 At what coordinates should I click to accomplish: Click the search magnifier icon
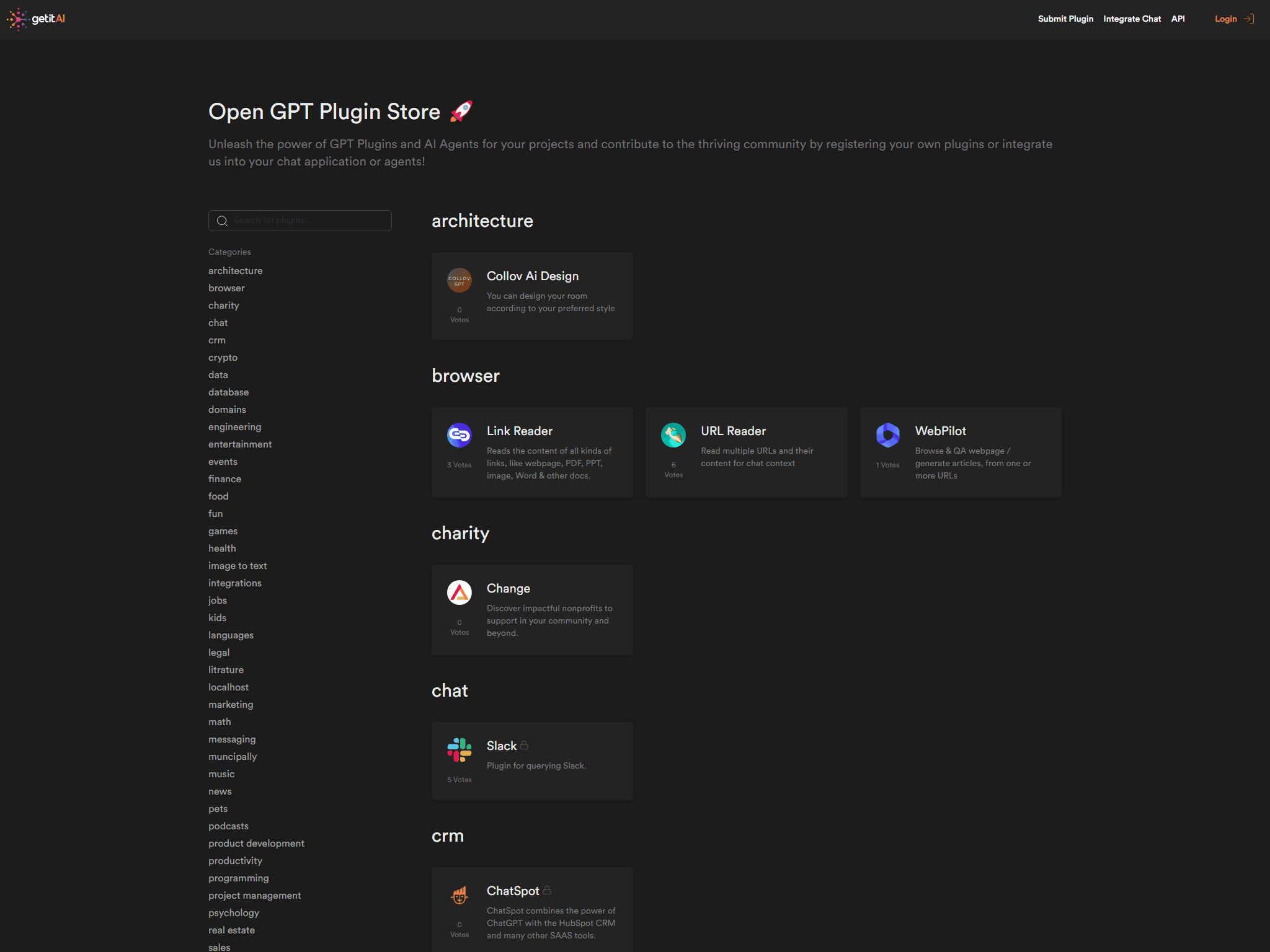(222, 221)
